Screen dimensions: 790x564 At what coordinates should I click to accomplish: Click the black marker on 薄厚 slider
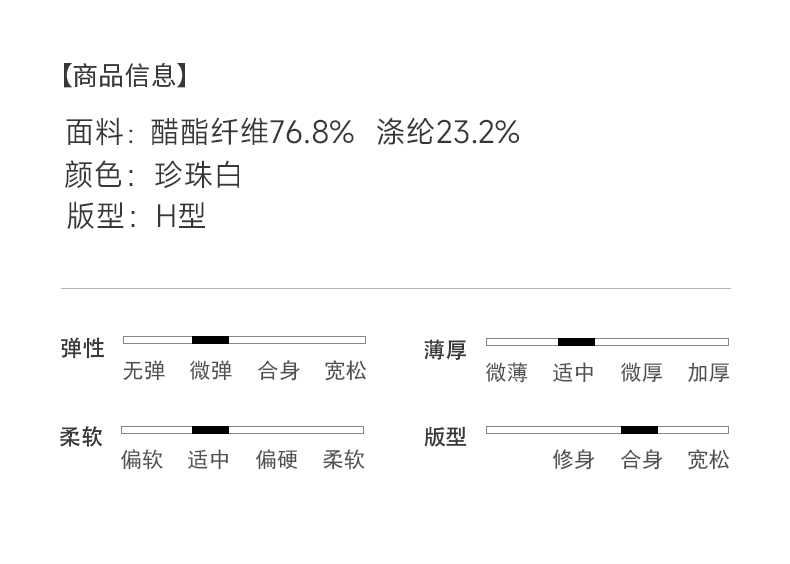coord(576,342)
